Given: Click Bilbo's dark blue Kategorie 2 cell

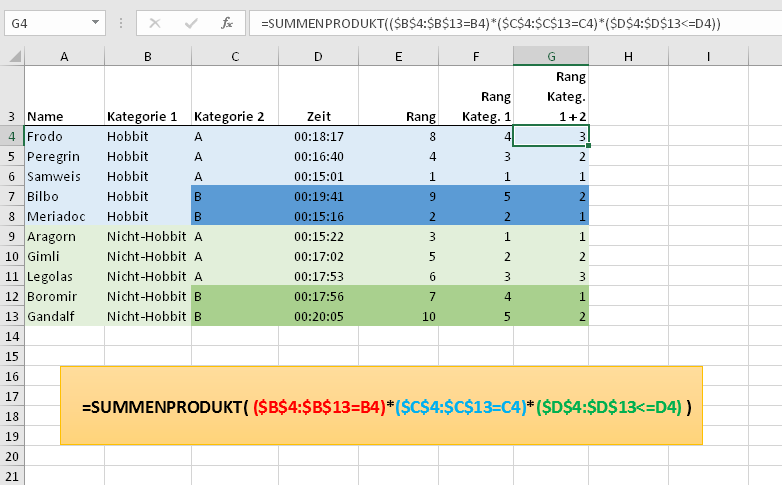Looking at the screenshot, I should (x=233, y=196).
